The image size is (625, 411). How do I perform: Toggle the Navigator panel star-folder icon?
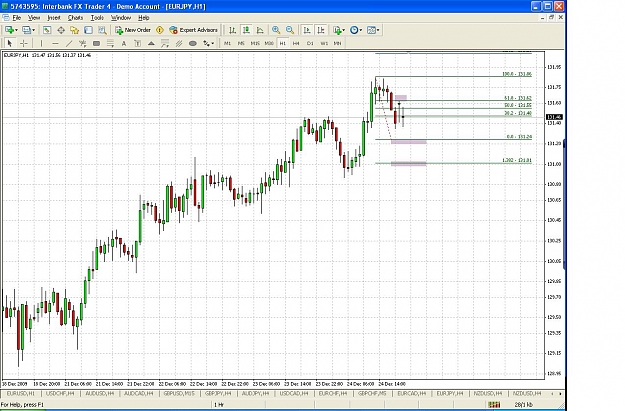click(75, 30)
